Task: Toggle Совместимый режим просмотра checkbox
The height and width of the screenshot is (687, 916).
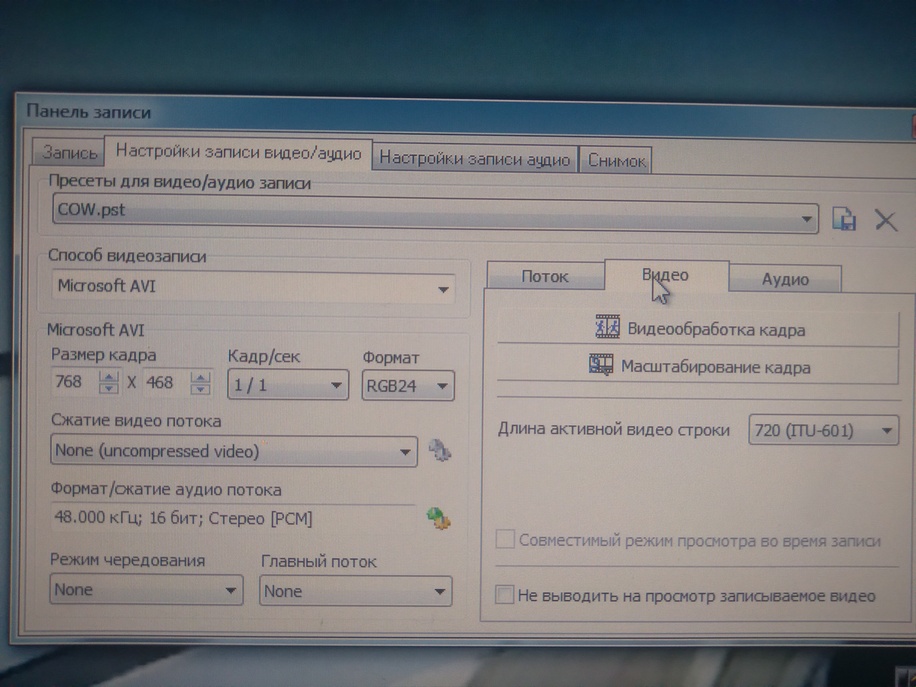Action: 506,540
